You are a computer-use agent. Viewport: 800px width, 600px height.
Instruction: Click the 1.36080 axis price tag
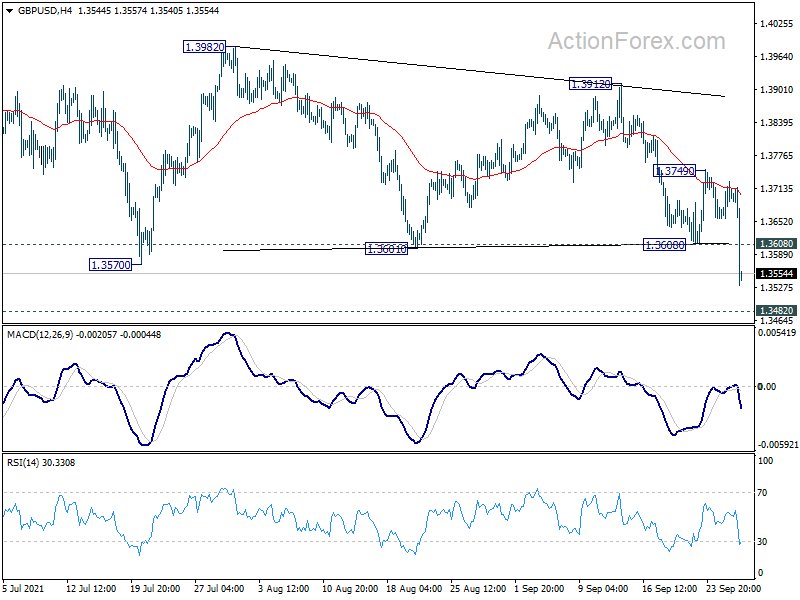(x=777, y=244)
